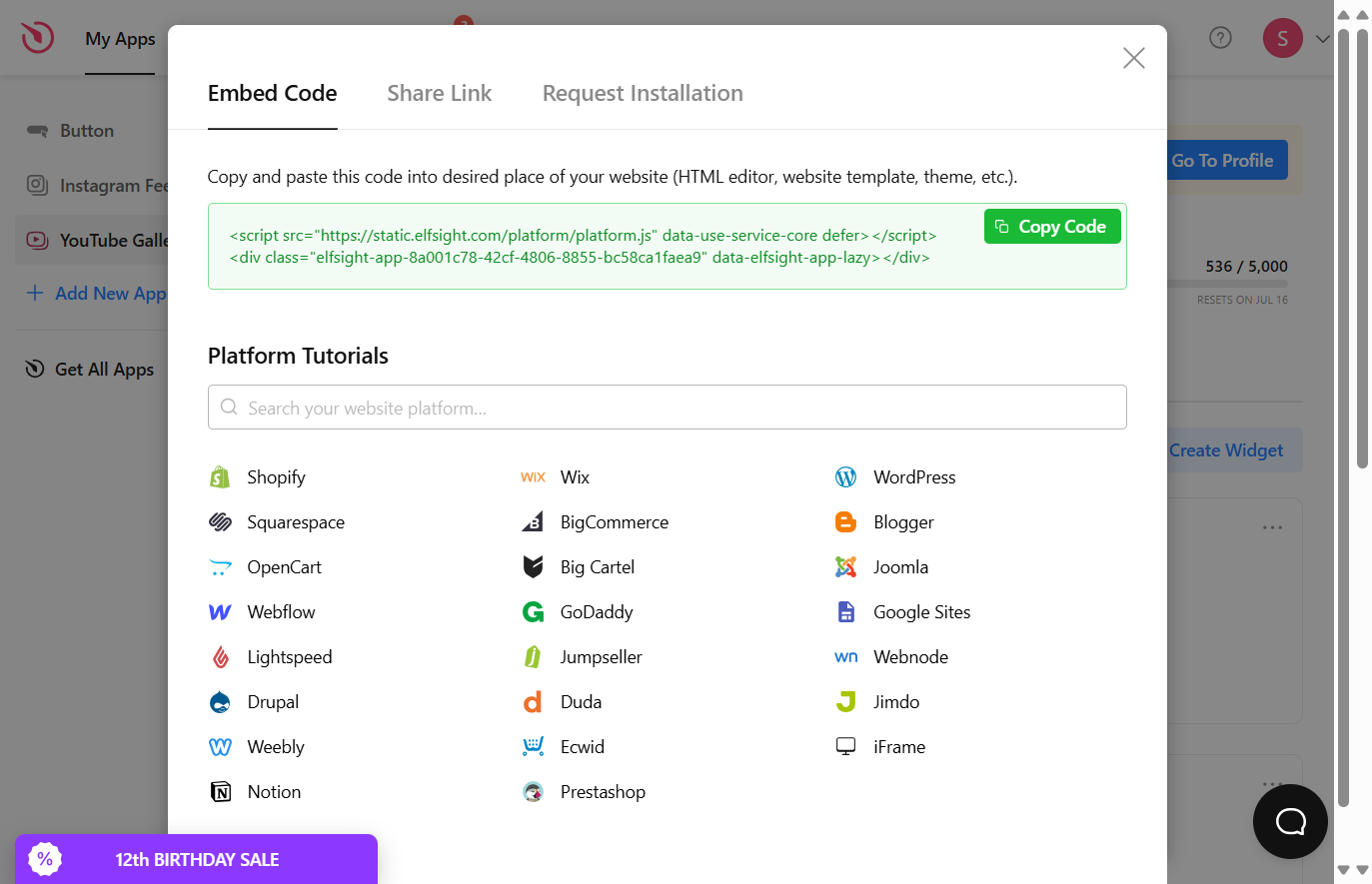
Task: Open the Wix logo icon
Action: click(x=533, y=477)
